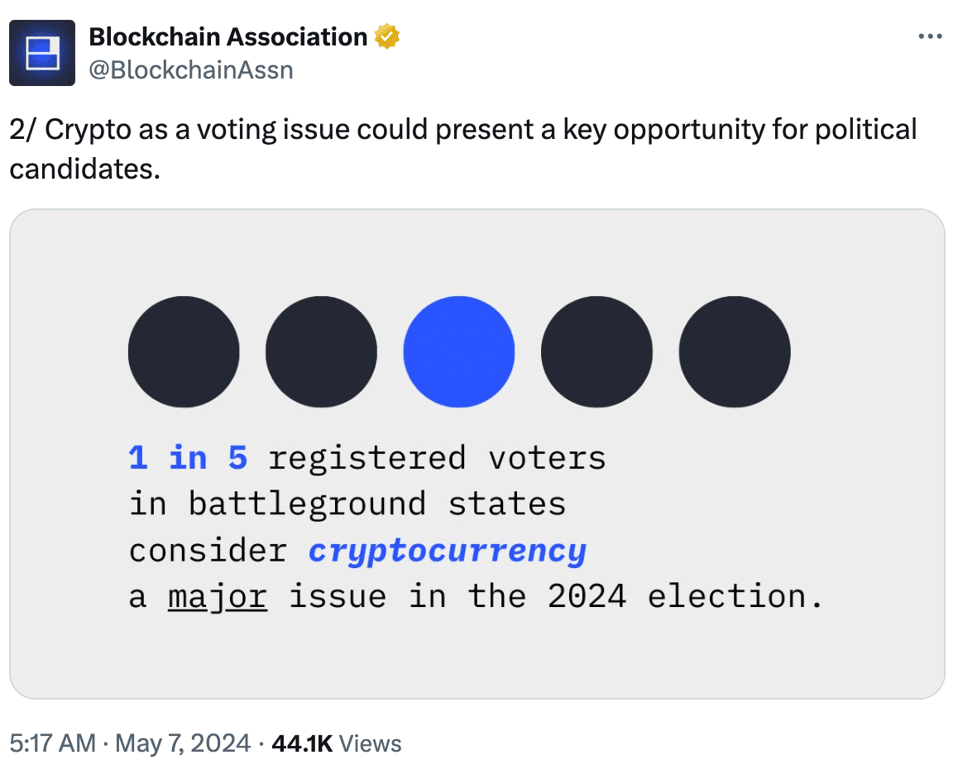This screenshot has height=779, width=958.
Task: Click the "2024 election" text in the image
Action: click(x=685, y=597)
